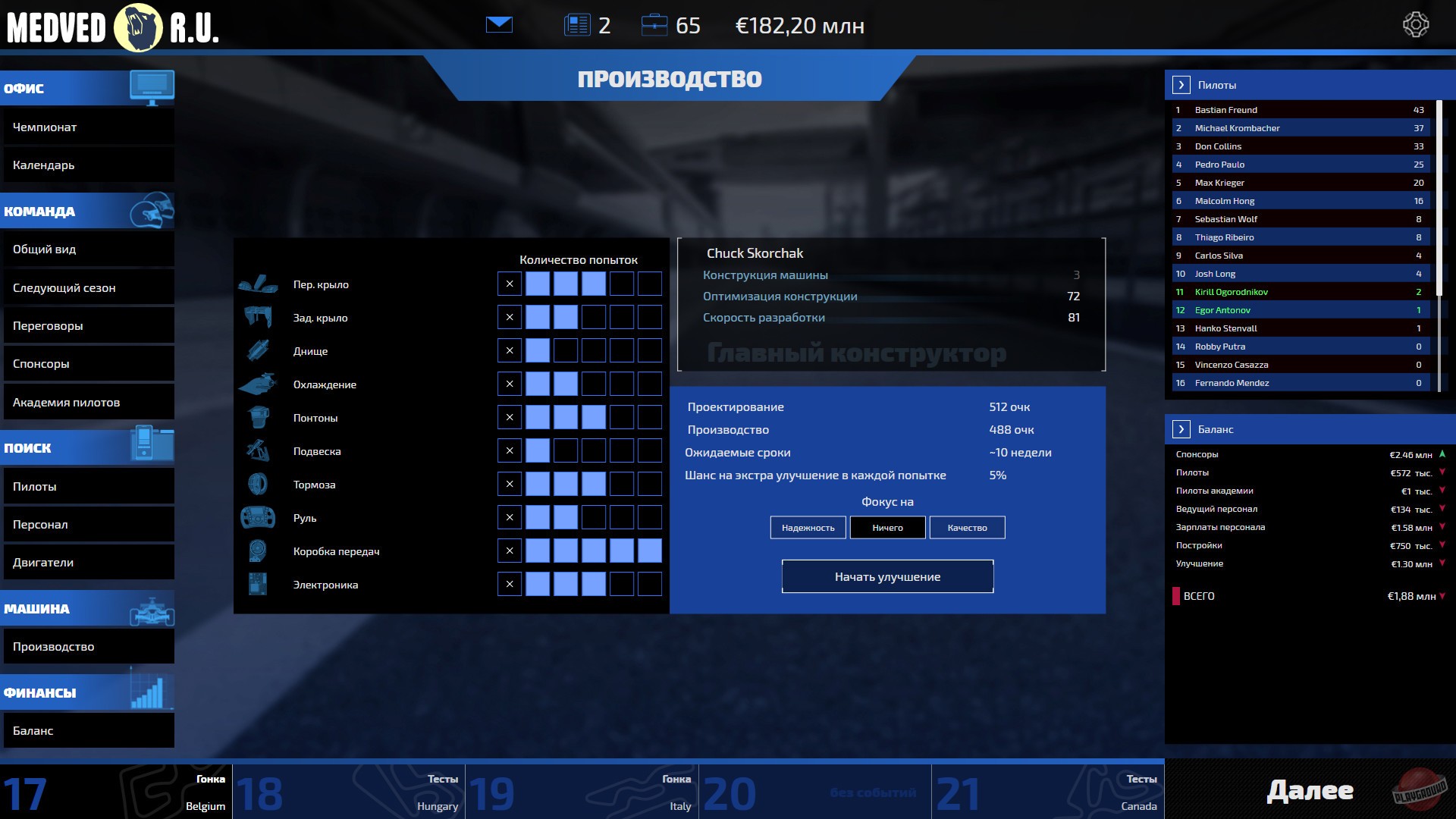Viewport: 1456px width, 819px height.
Task: Open the Спонсоры menu item
Action: coord(89,364)
